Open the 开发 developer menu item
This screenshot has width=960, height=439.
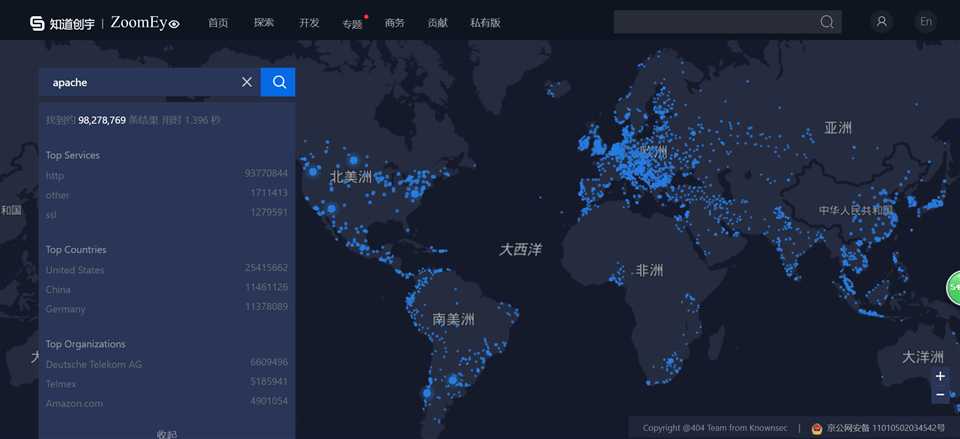309,23
